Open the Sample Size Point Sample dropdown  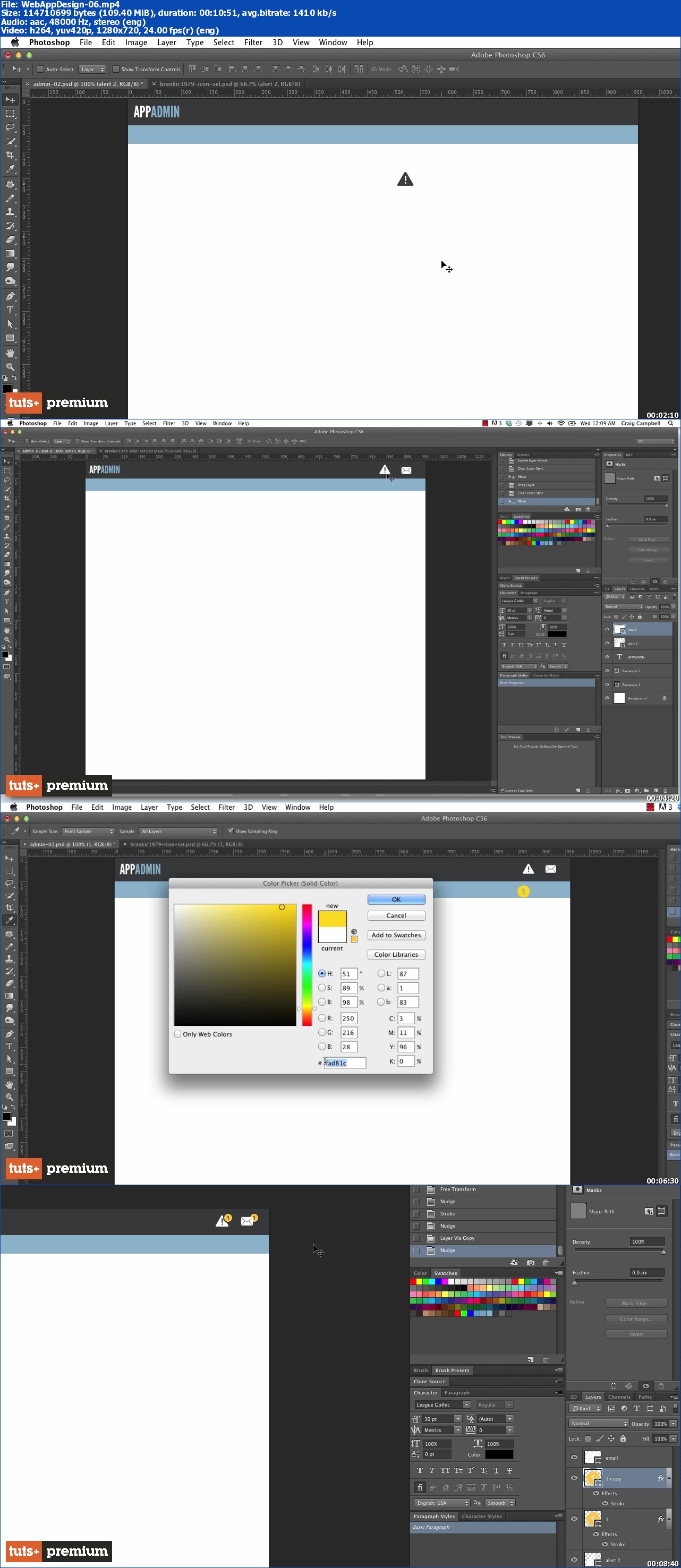coord(88,832)
